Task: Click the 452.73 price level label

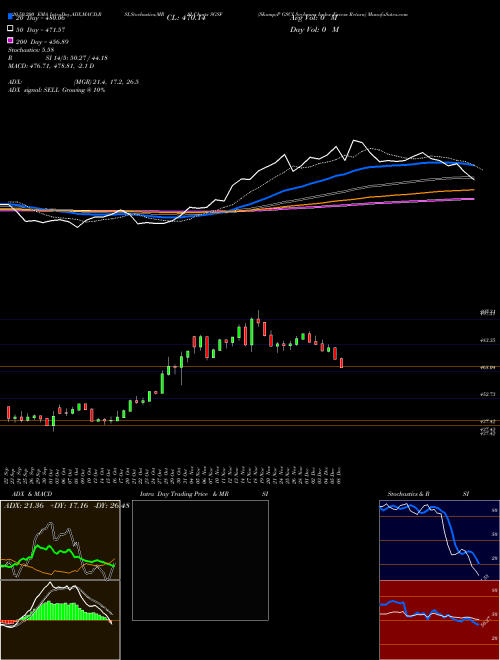Action: [x=488, y=394]
